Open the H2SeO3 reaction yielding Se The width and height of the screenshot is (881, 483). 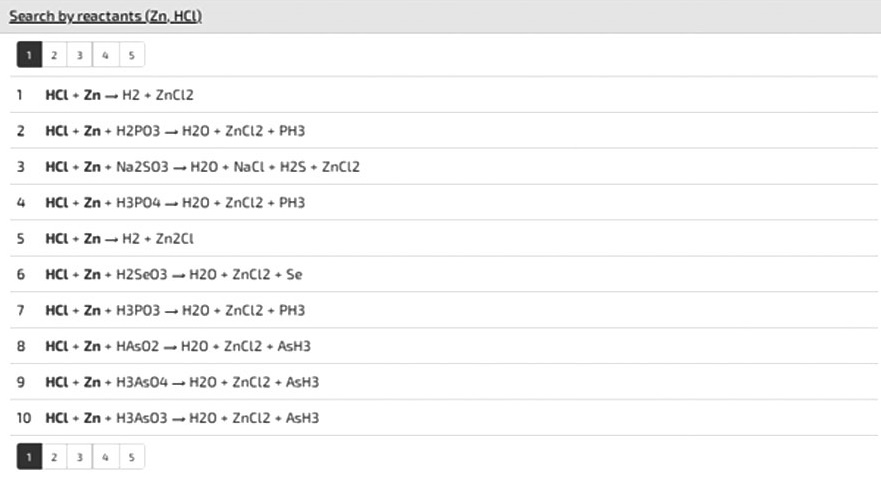pos(173,275)
